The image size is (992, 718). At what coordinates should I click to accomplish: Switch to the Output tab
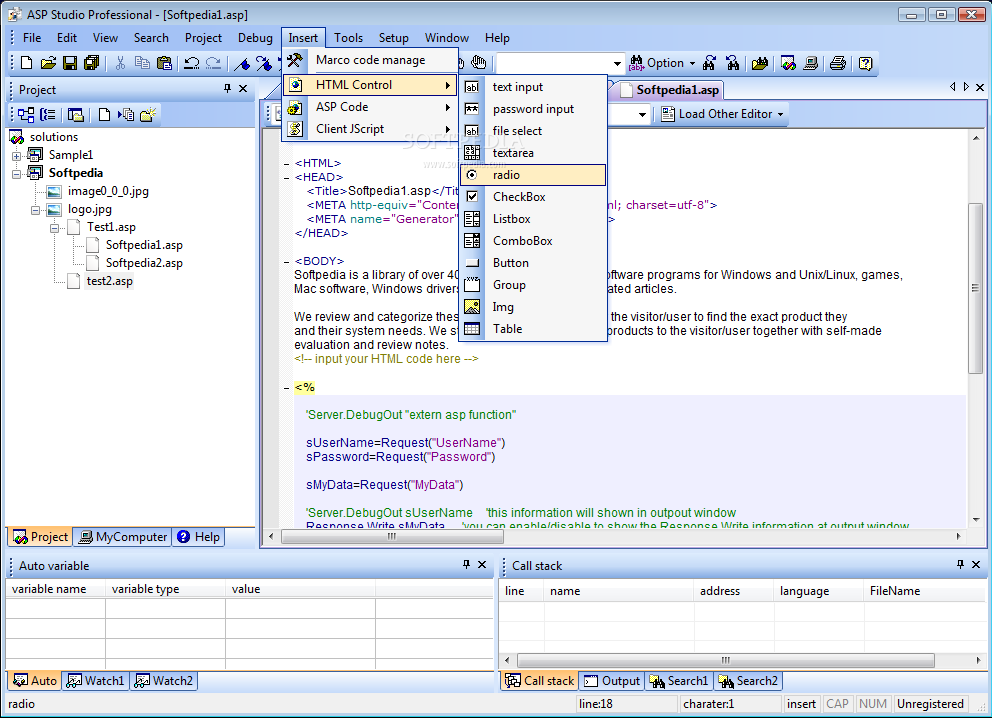coord(612,681)
